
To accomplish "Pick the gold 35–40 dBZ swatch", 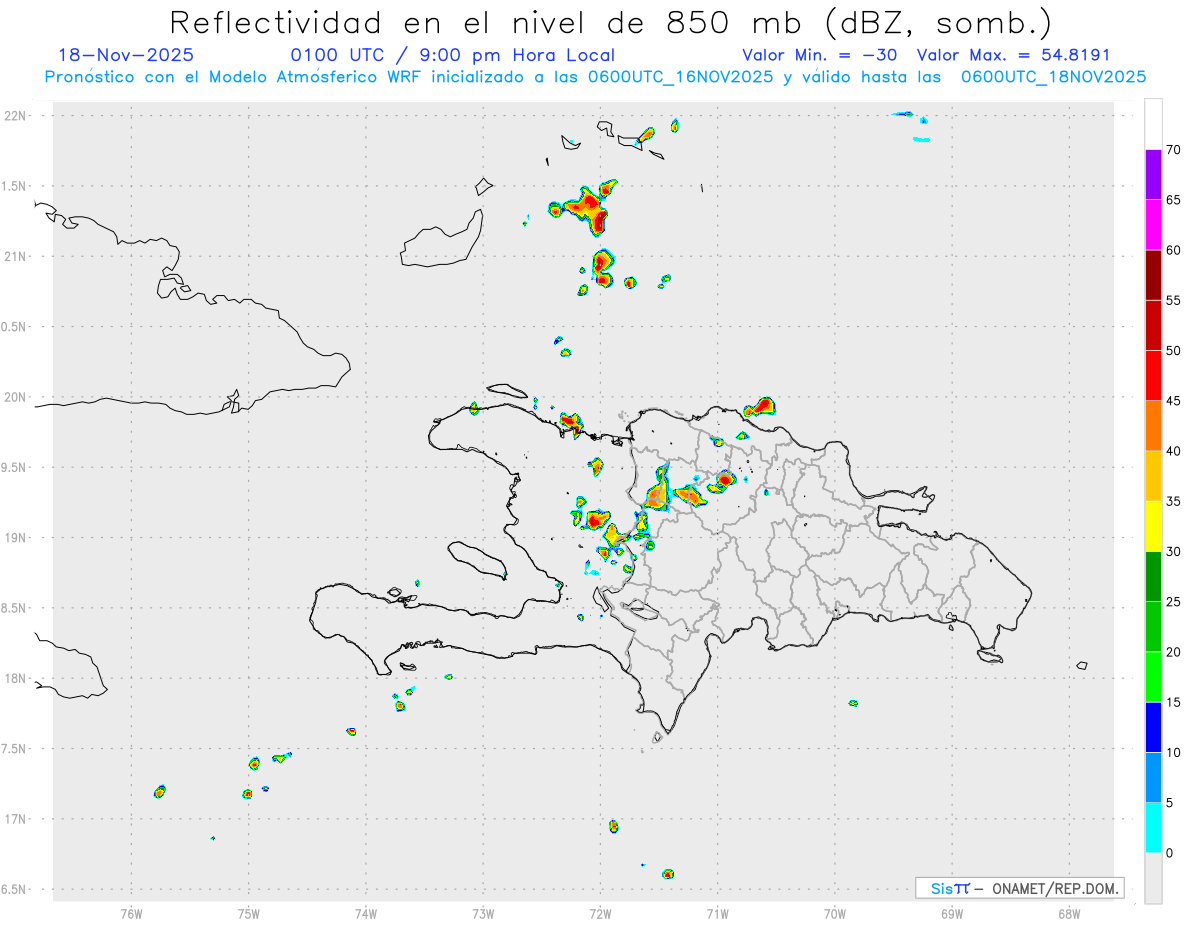I will coord(1153,476).
